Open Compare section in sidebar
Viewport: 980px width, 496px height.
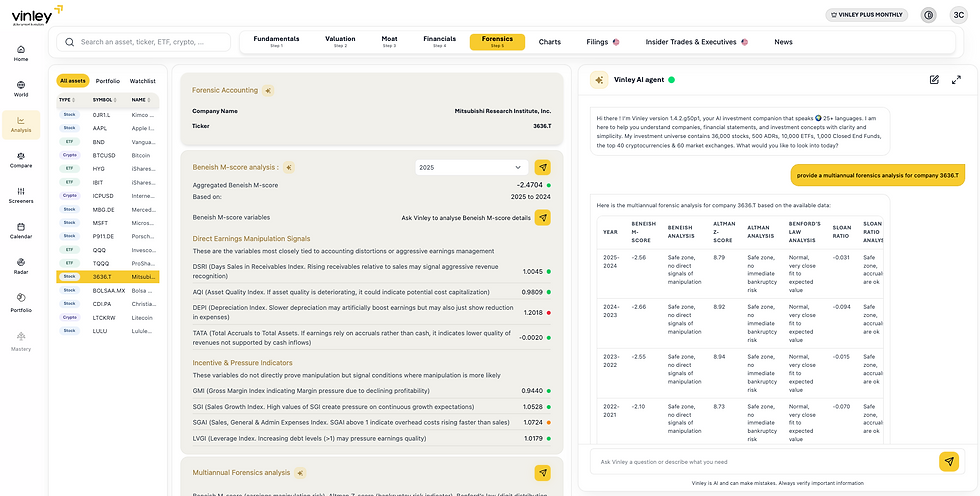[x=21, y=160]
